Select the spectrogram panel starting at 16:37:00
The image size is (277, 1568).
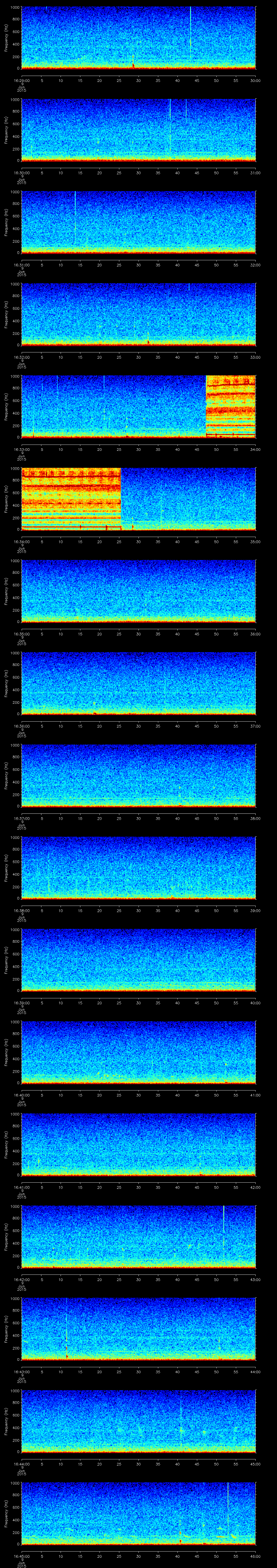(x=138, y=775)
